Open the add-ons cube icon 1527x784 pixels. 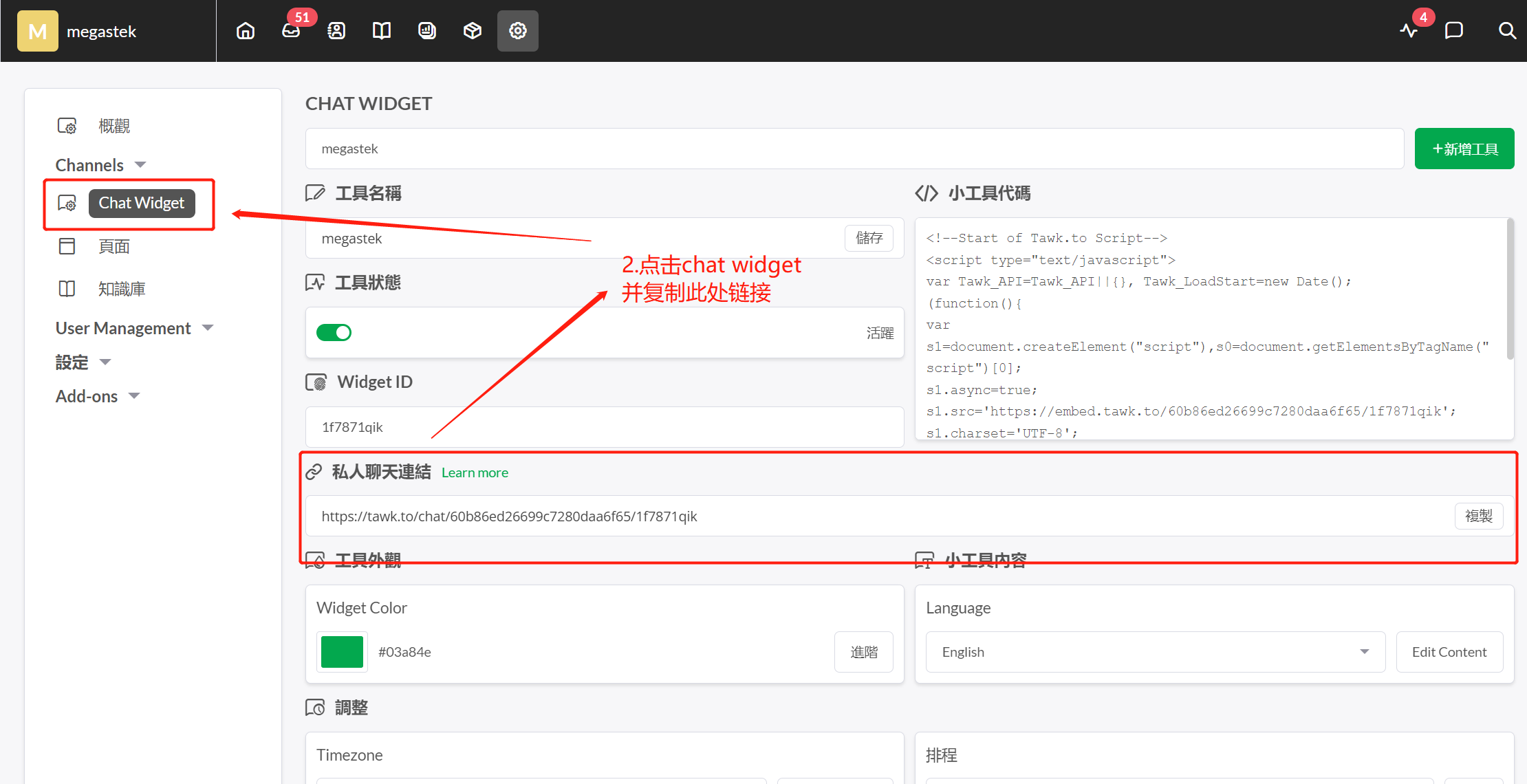coord(473,31)
